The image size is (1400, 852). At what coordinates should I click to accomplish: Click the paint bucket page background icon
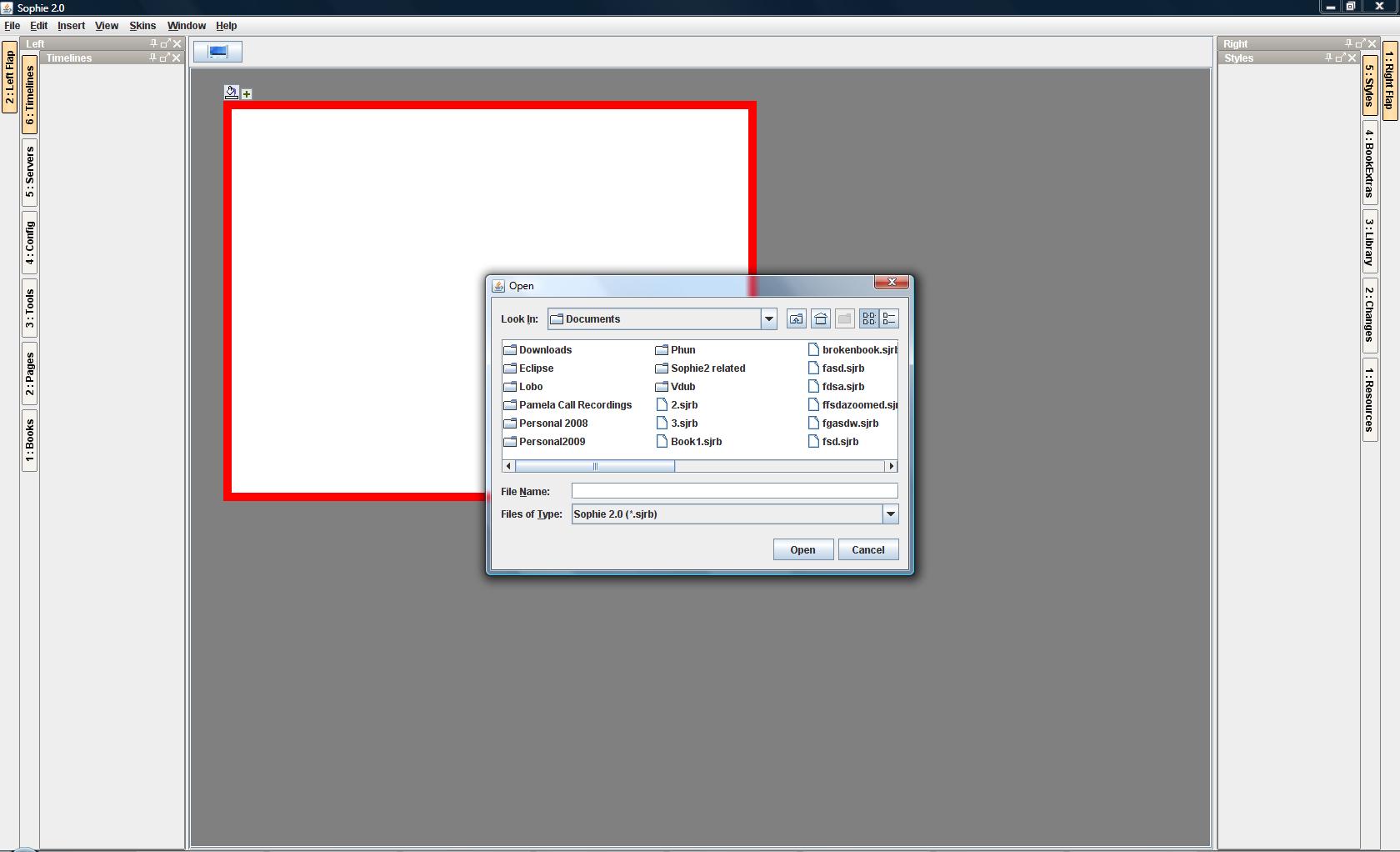pos(232,93)
